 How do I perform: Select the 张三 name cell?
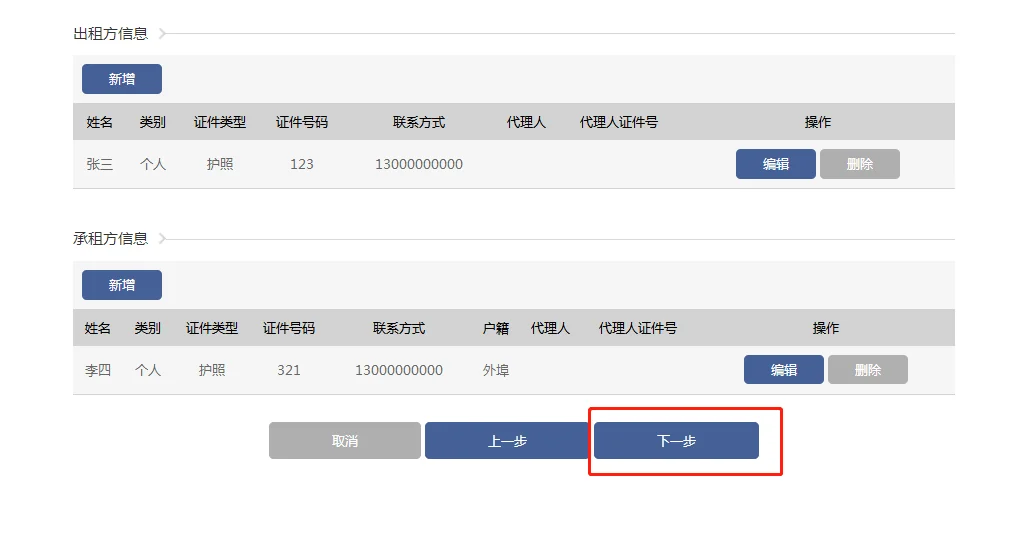point(100,164)
